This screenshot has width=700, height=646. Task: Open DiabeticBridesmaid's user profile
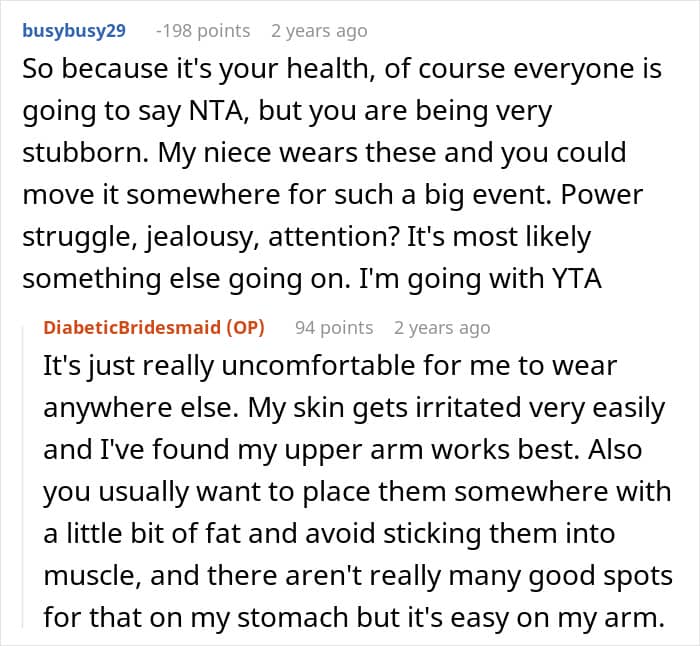(x=132, y=328)
